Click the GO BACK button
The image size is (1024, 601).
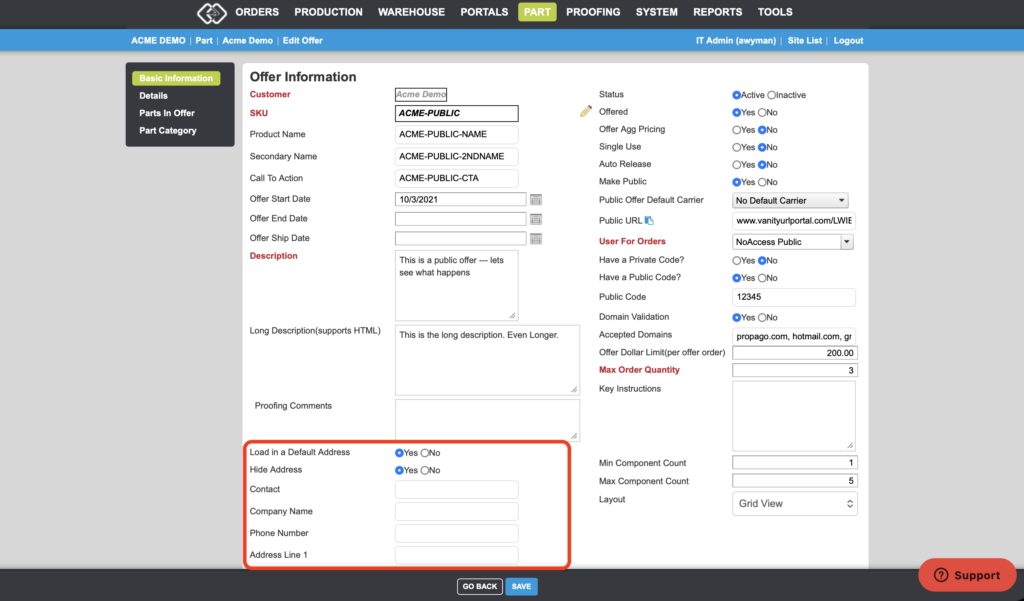point(480,587)
